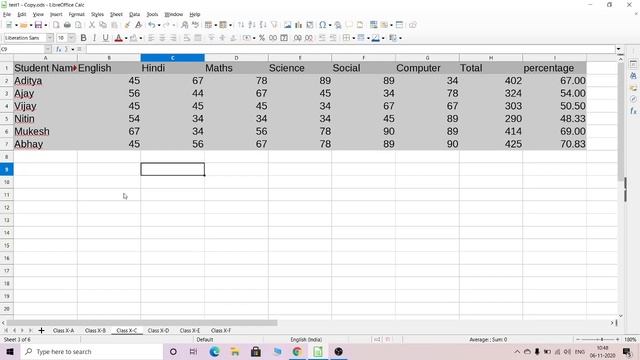
Task: Select row header 9
Action: click(7, 169)
